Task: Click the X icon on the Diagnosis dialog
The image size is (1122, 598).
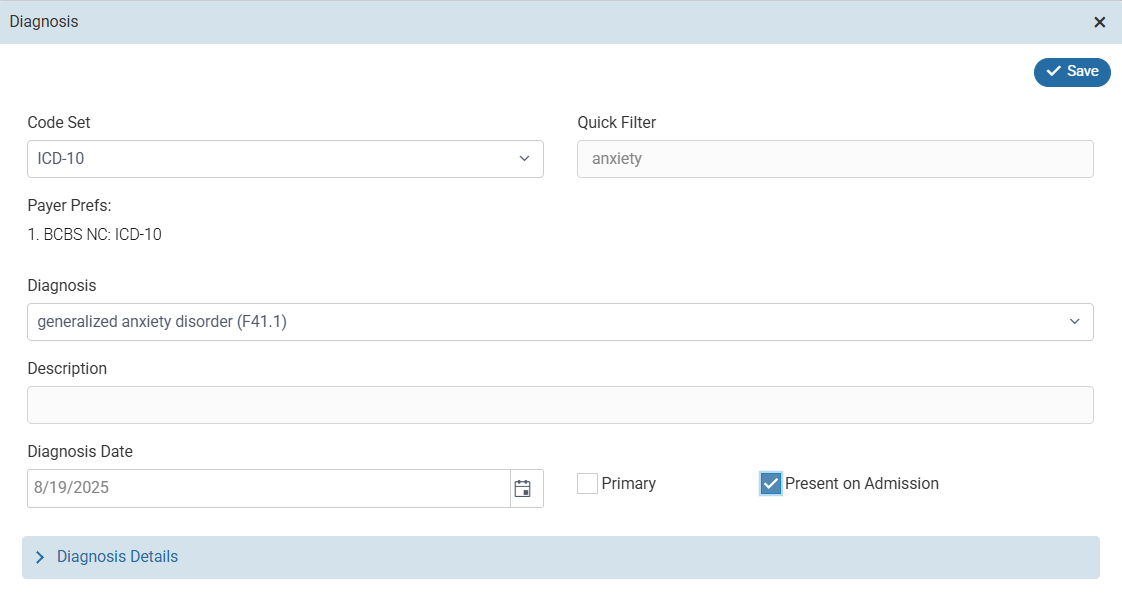Action: [1100, 21]
